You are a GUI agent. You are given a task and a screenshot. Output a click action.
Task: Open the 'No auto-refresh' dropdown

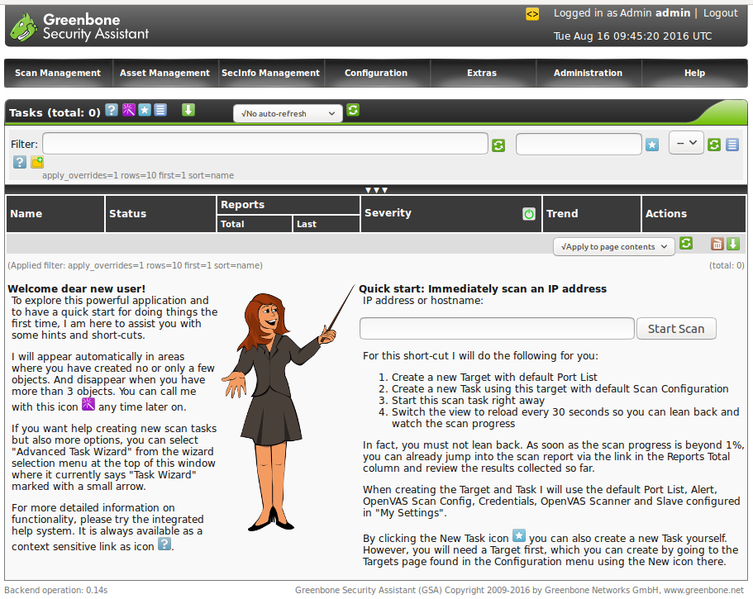(x=287, y=114)
